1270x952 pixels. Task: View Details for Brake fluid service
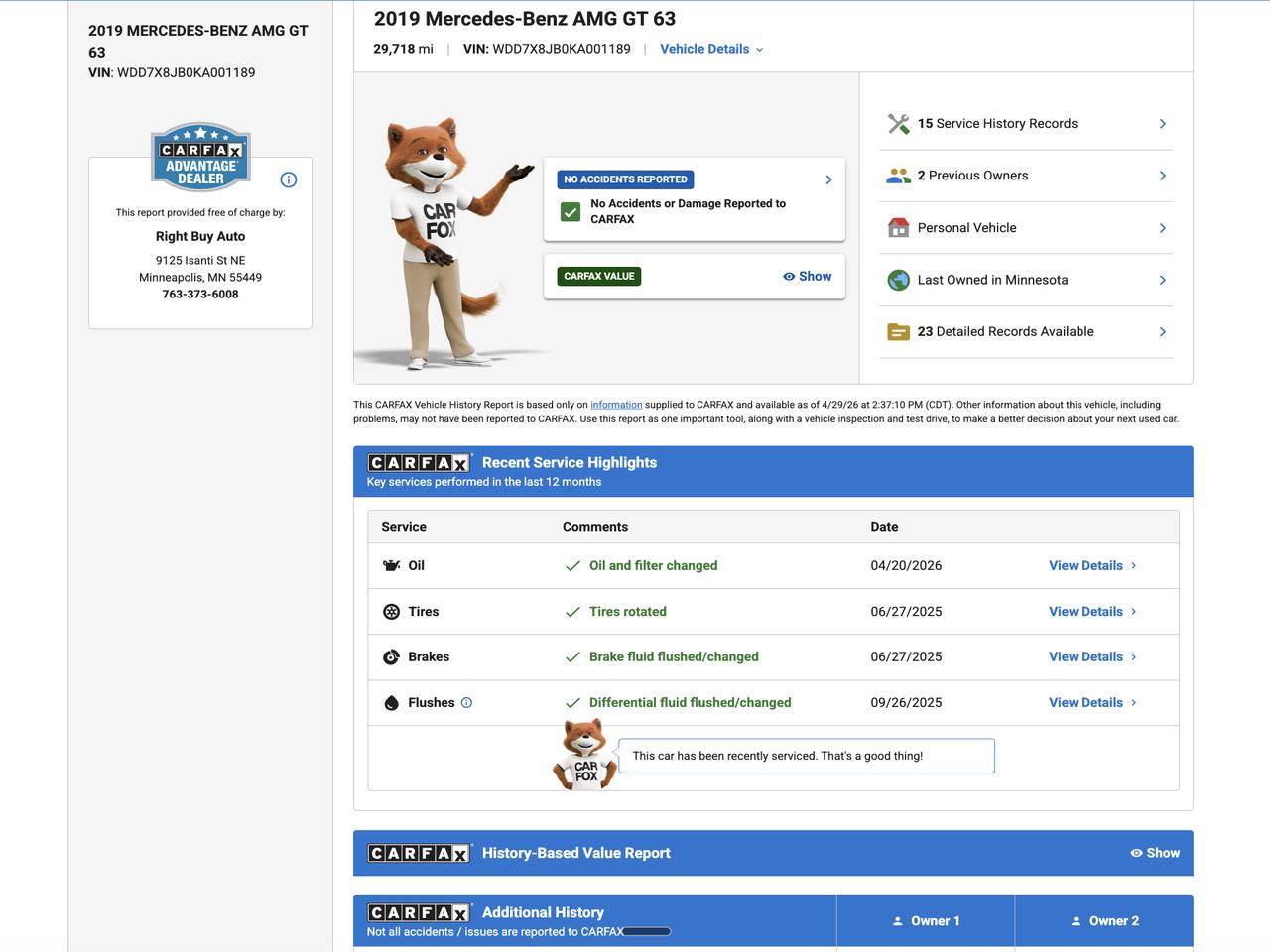(1091, 657)
